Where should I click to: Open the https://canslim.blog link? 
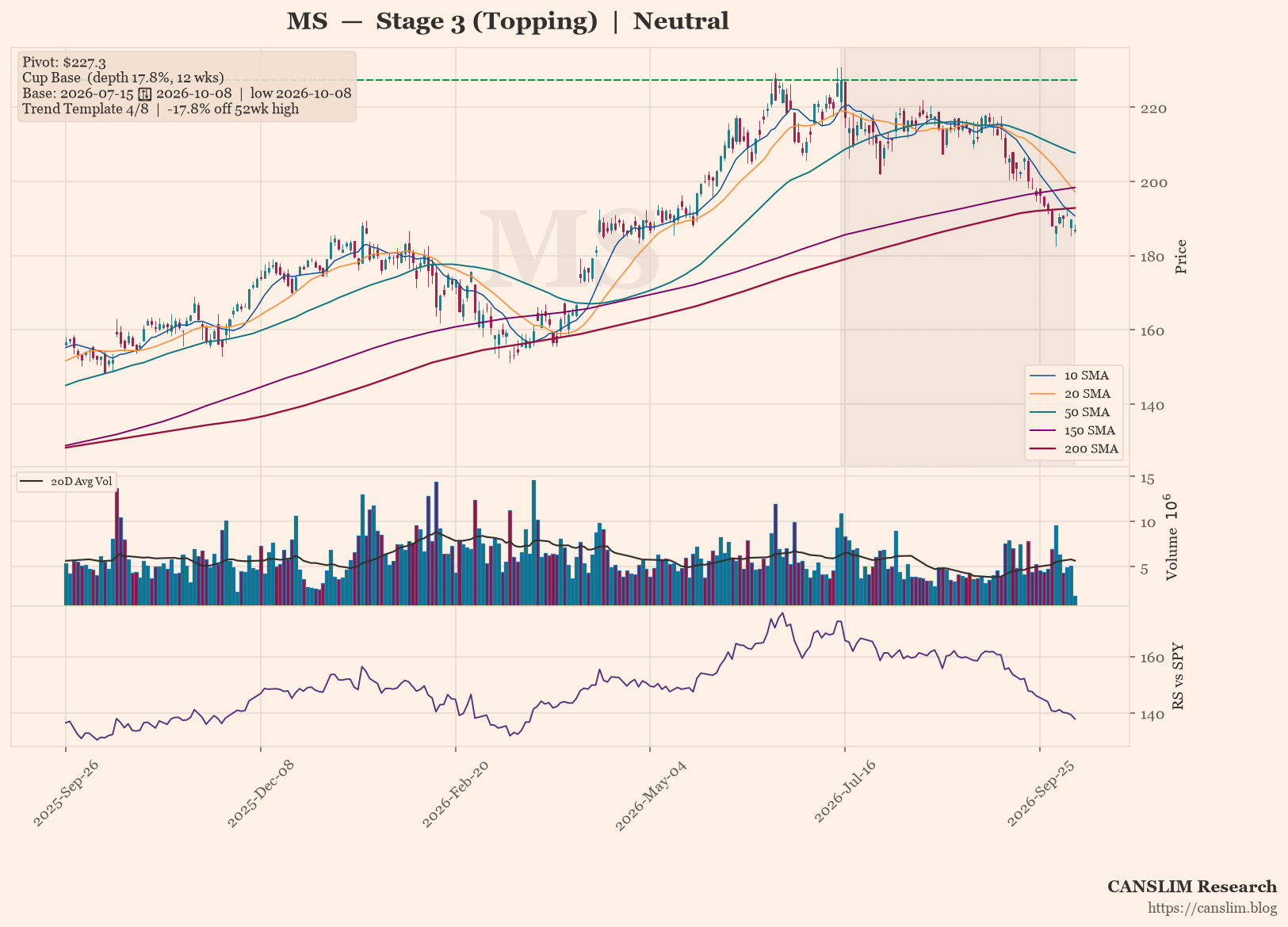1213,908
